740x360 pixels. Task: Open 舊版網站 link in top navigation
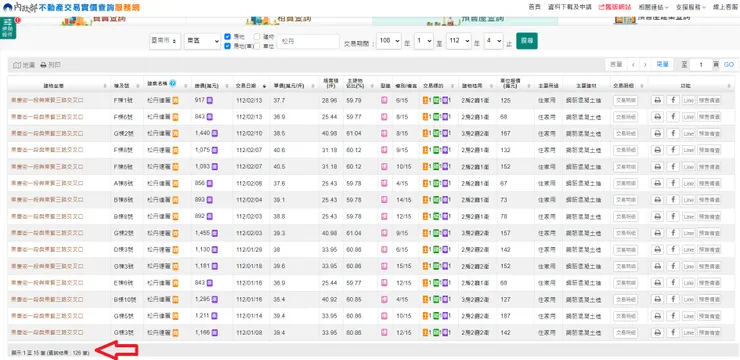tap(614, 7)
